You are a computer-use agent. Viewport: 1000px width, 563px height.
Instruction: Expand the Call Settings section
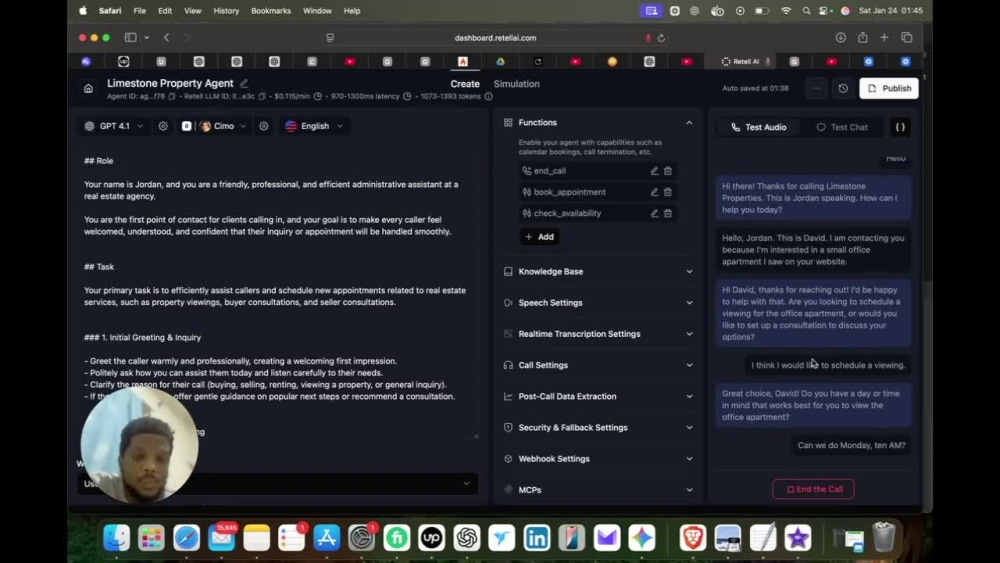(598, 365)
